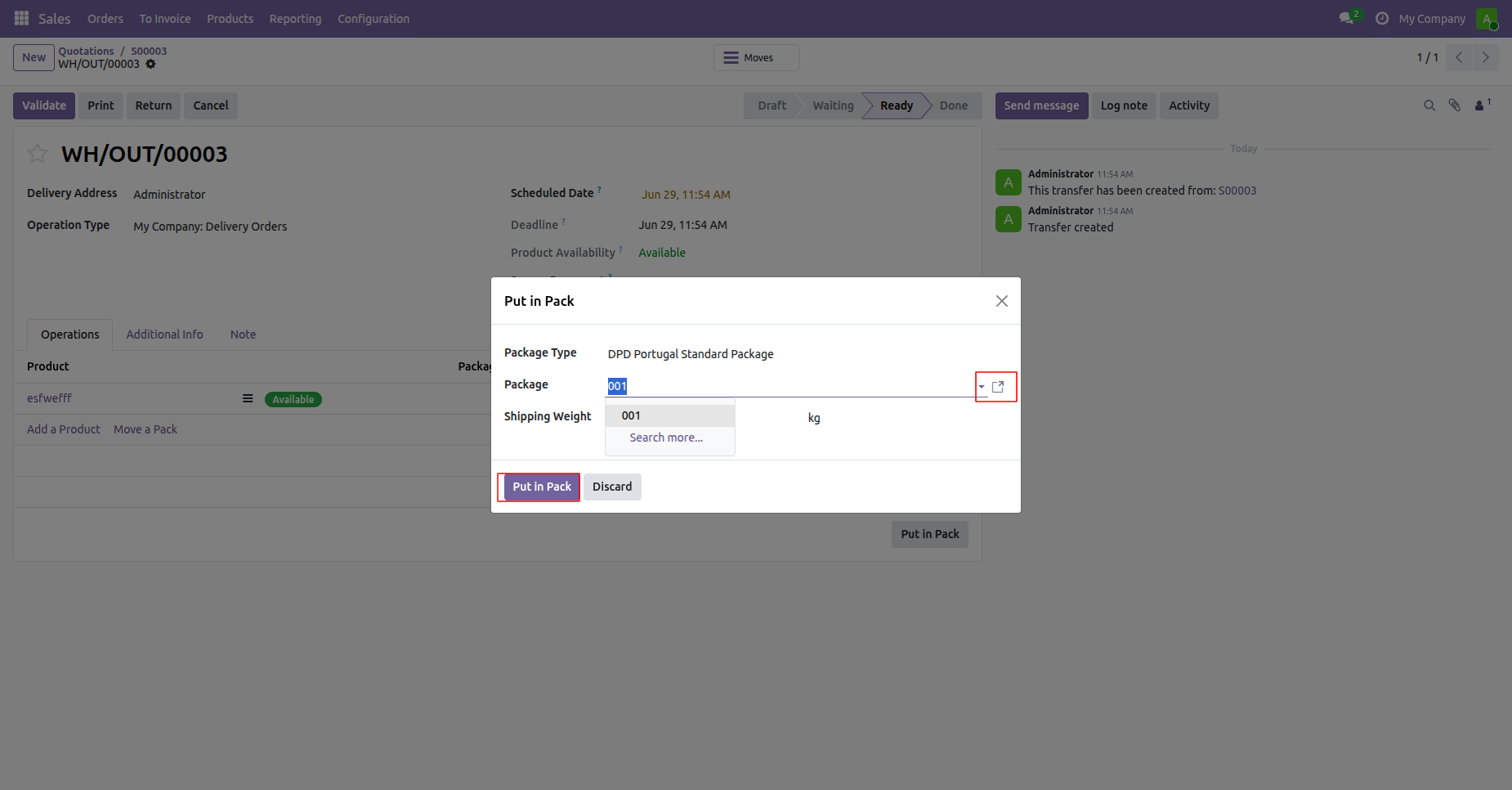Click the Package input field containing 001
The height and width of the screenshot is (790, 1512).
point(790,386)
